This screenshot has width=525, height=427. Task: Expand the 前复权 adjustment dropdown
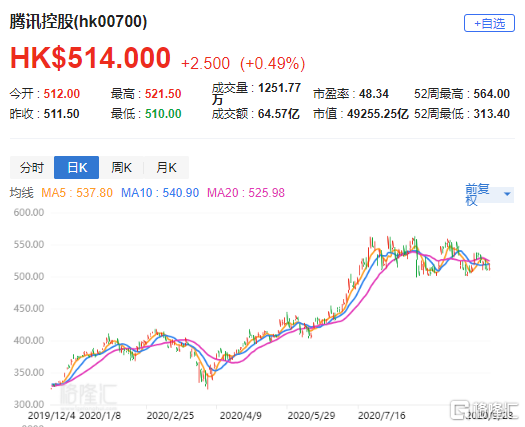(x=489, y=194)
